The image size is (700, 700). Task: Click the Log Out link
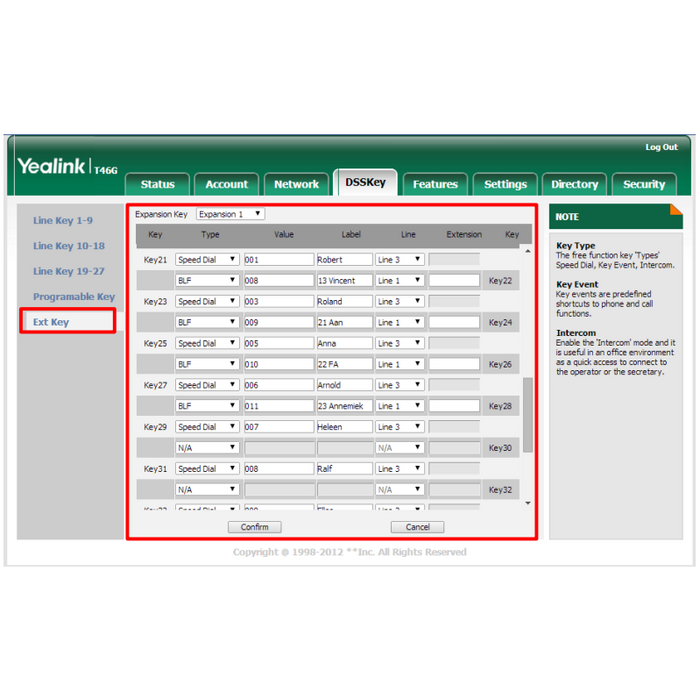661,147
